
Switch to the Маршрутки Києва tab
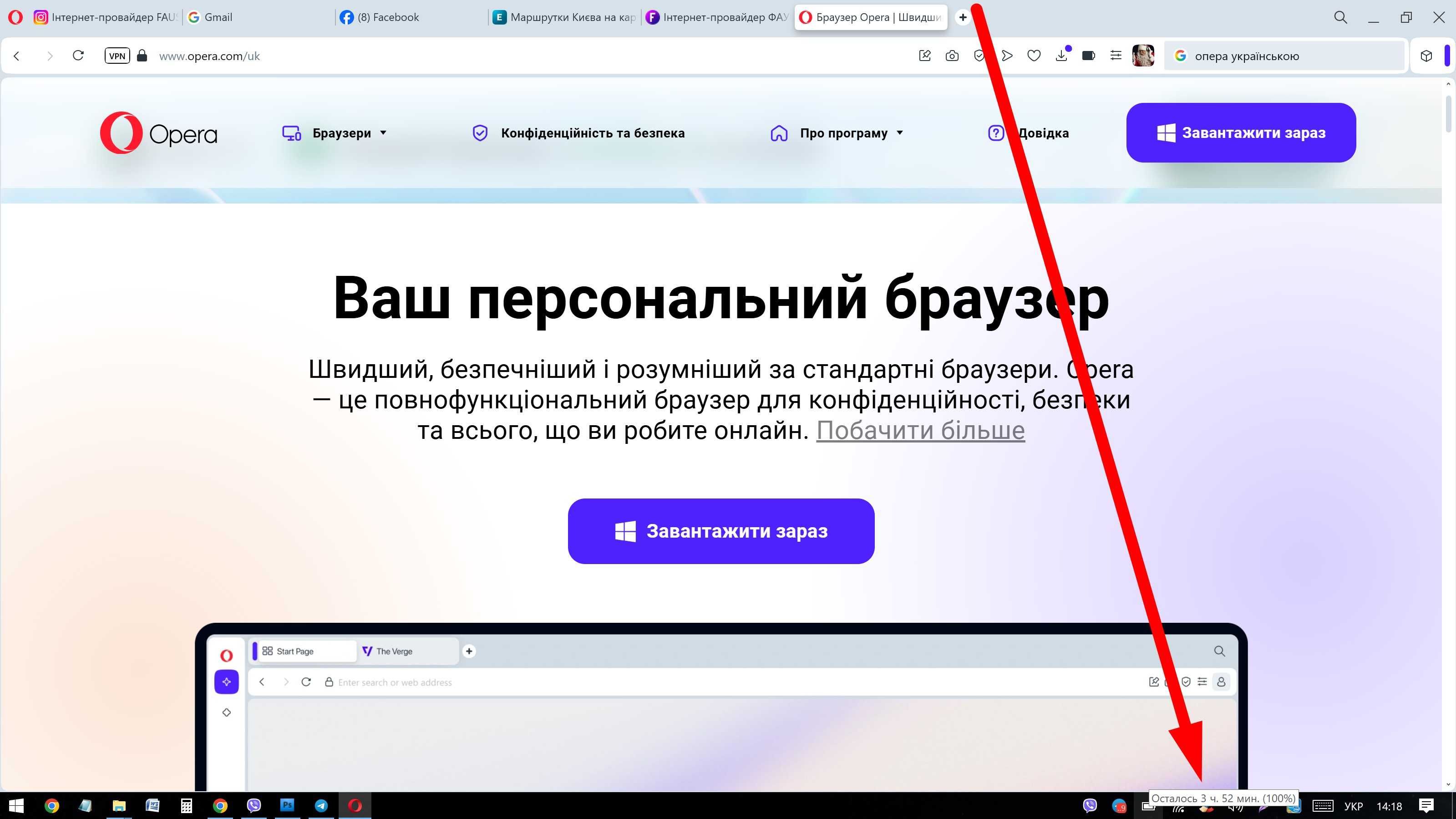564,17
